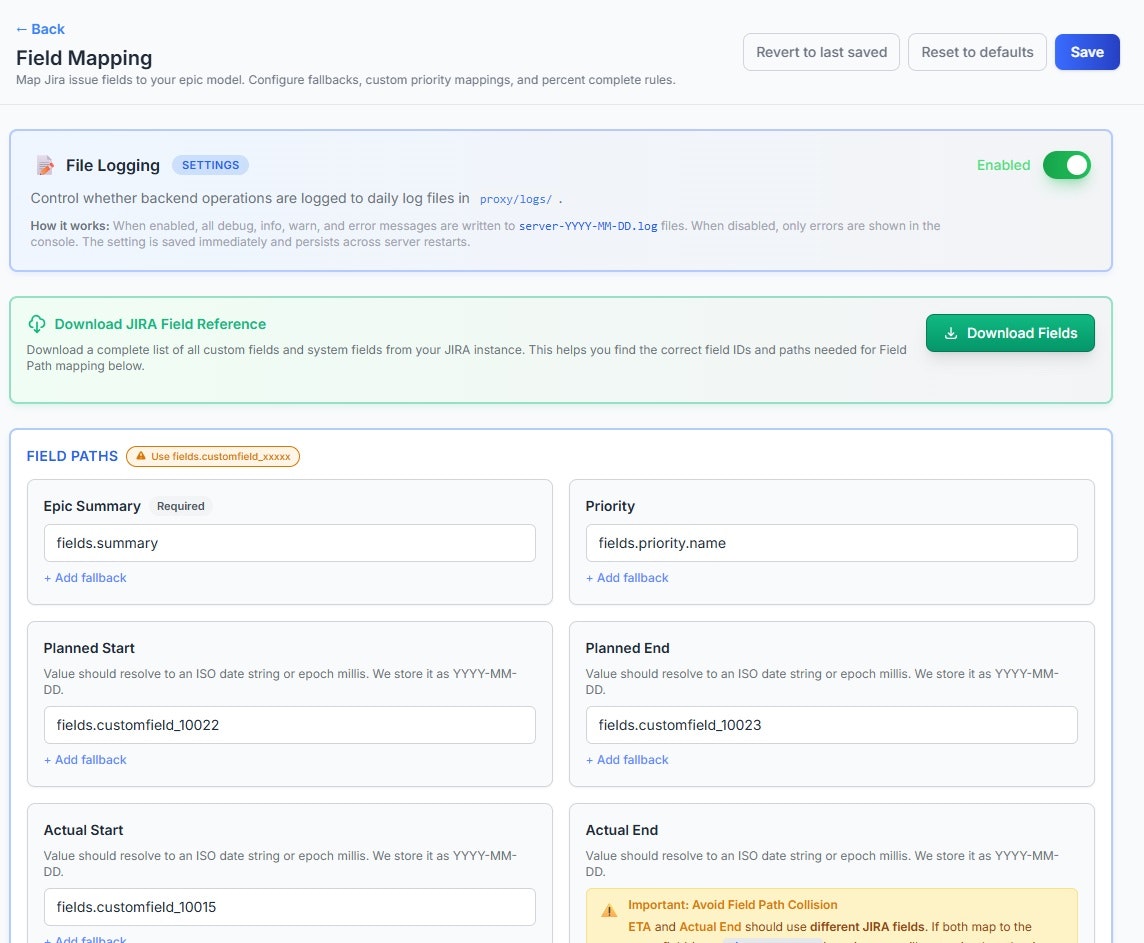
Task: Click the Actual Start field path input
Action: click(289, 907)
